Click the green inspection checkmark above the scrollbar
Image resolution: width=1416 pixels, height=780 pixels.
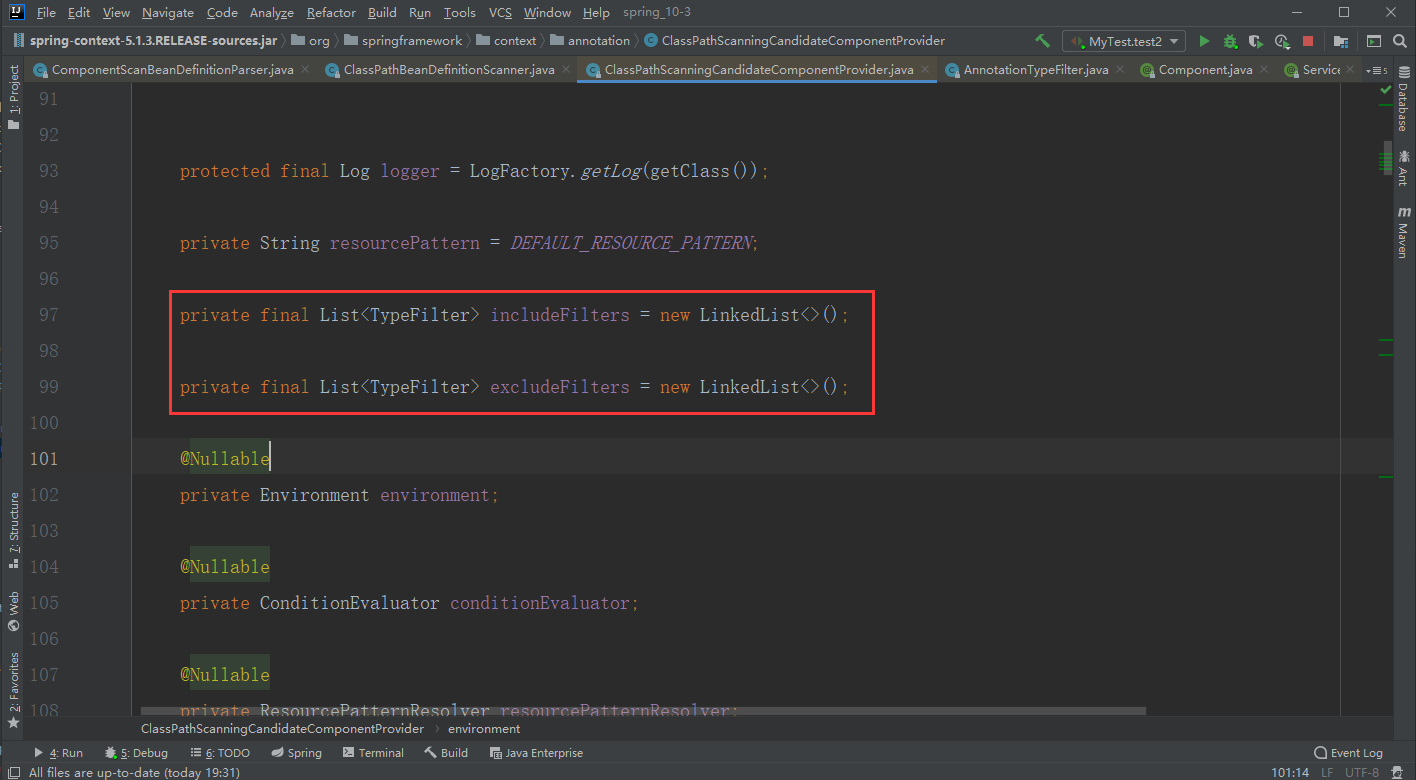pos(1385,90)
